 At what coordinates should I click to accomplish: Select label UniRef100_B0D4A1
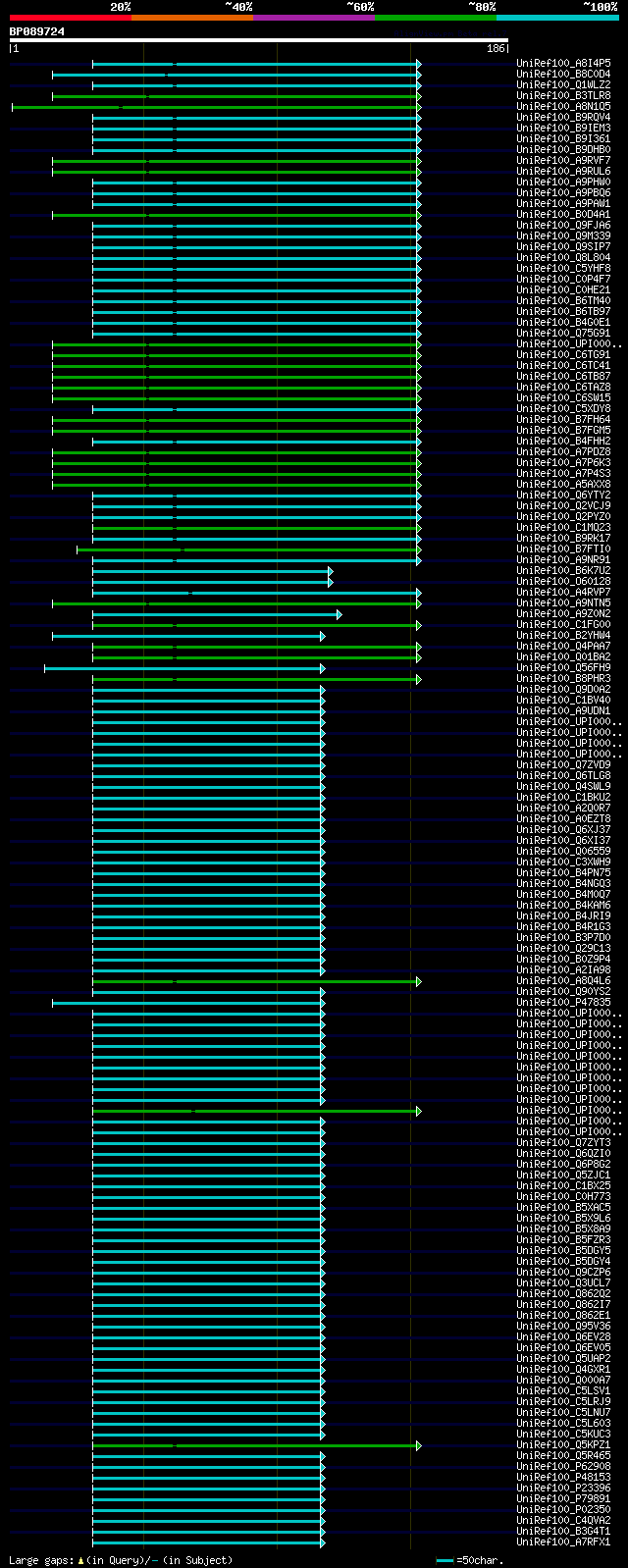click(x=563, y=214)
